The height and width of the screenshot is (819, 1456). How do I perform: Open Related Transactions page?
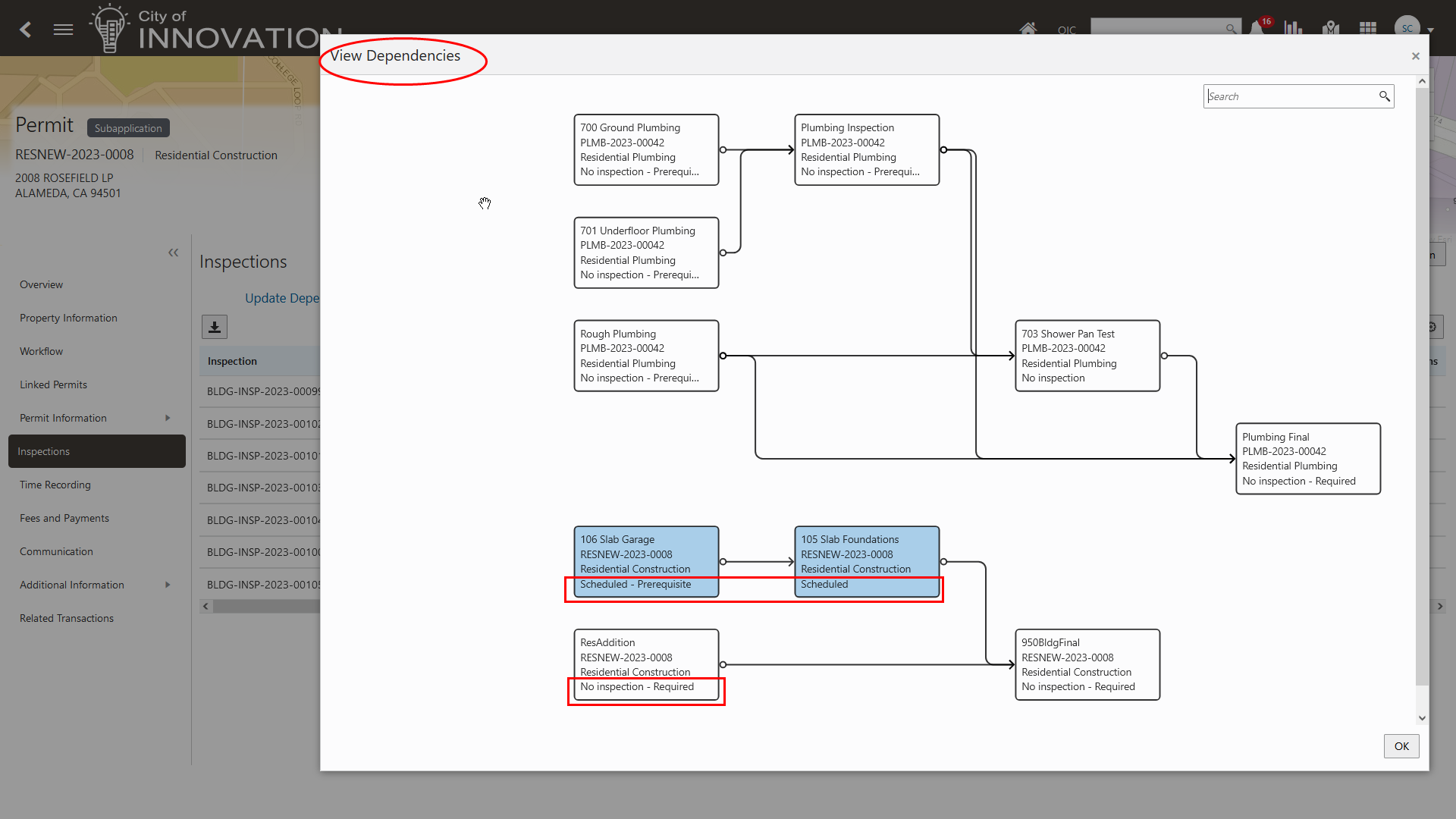[x=67, y=618]
